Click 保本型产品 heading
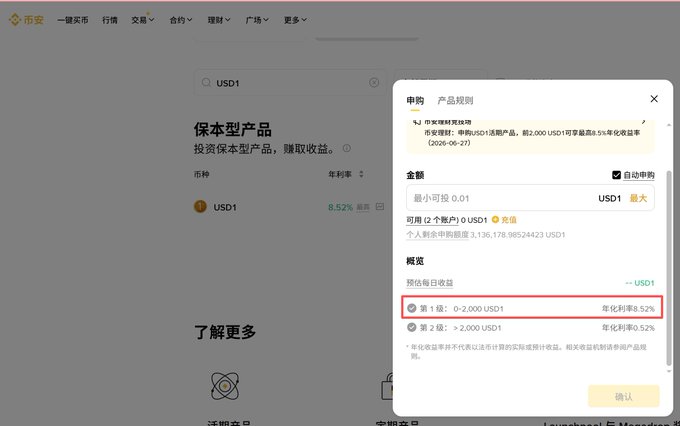Viewport: 680px width, 426px height. [x=232, y=129]
